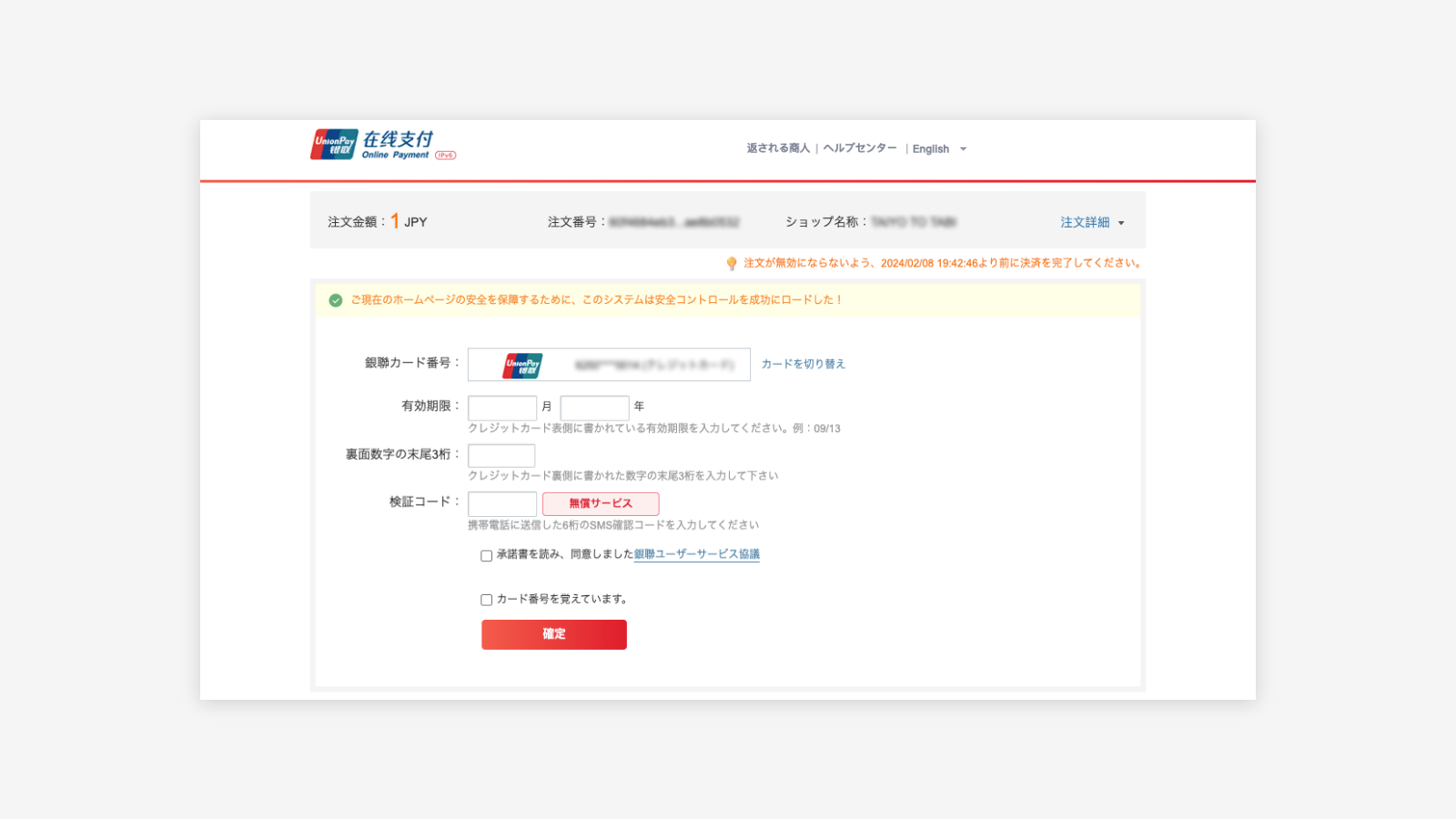Click the payment deadline notice text
The width and height of the screenshot is (1456, 819).
(943, 263)
